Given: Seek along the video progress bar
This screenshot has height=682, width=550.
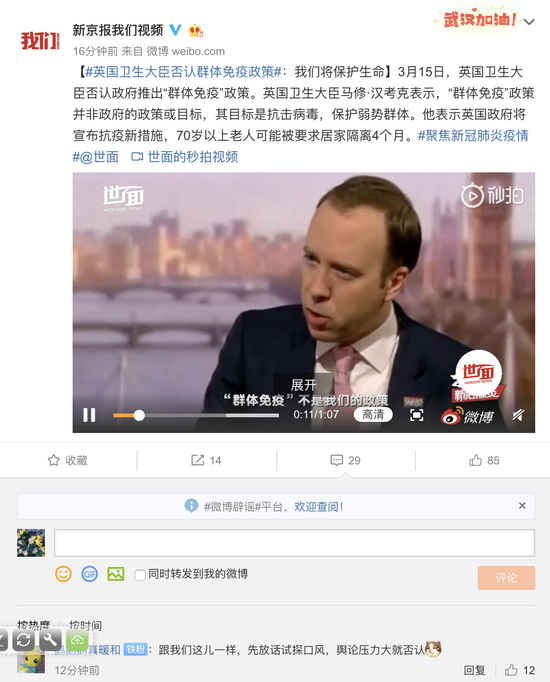Looking at the screenshot, I should [196, 415].
